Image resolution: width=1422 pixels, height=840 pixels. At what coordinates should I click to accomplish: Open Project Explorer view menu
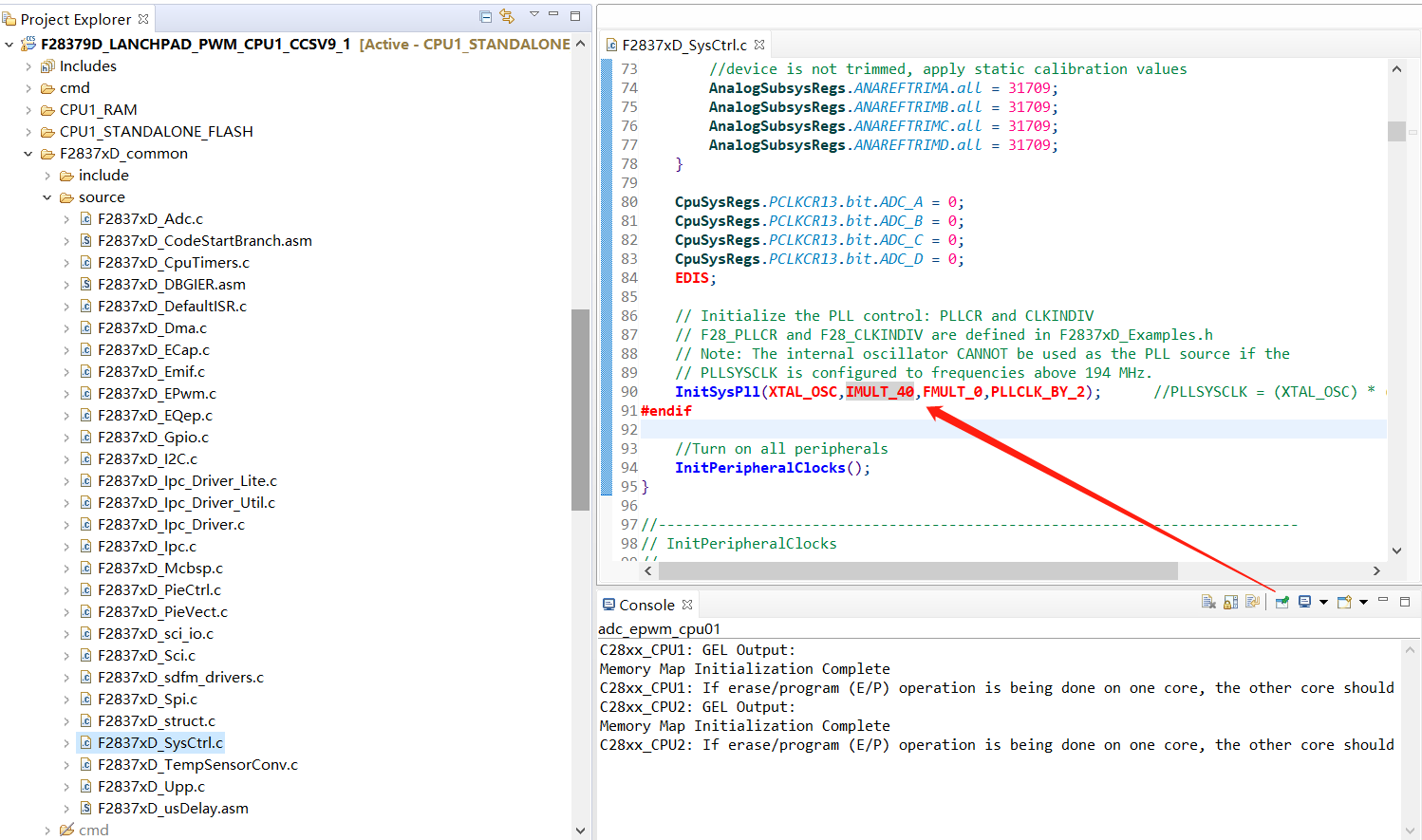click(x=533, y=14)
